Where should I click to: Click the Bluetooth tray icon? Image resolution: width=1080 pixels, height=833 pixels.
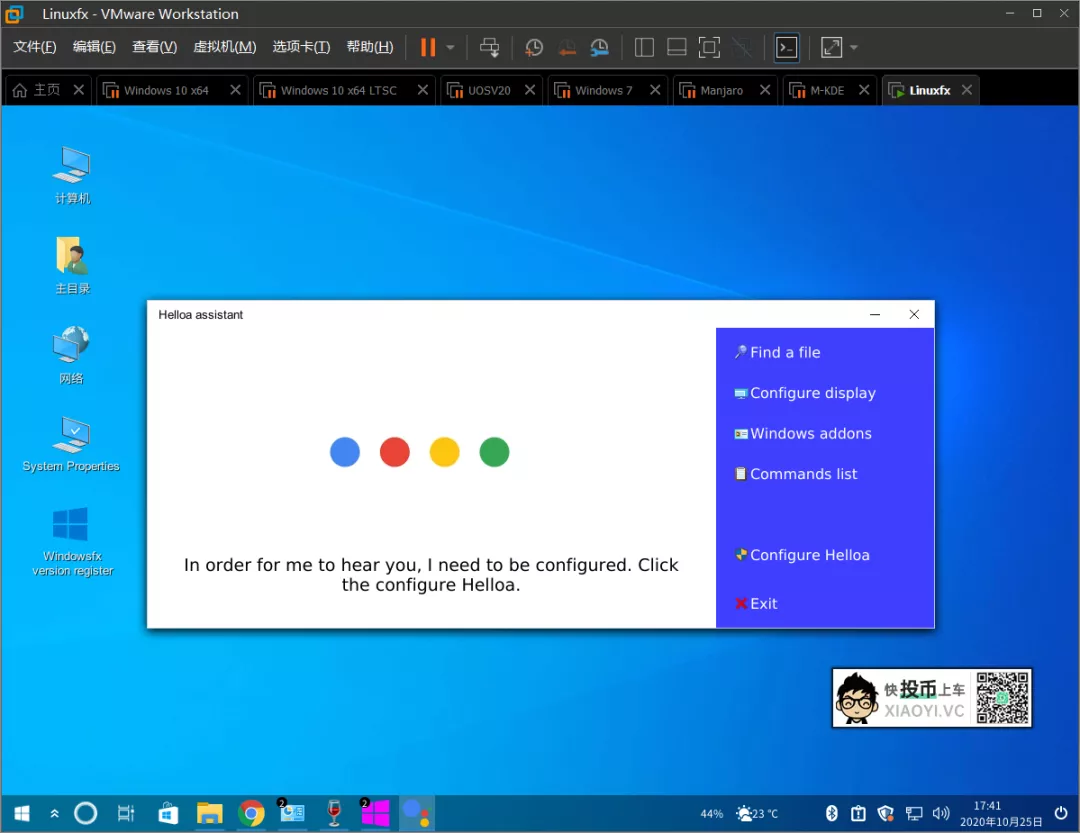[x=831, y=813]
